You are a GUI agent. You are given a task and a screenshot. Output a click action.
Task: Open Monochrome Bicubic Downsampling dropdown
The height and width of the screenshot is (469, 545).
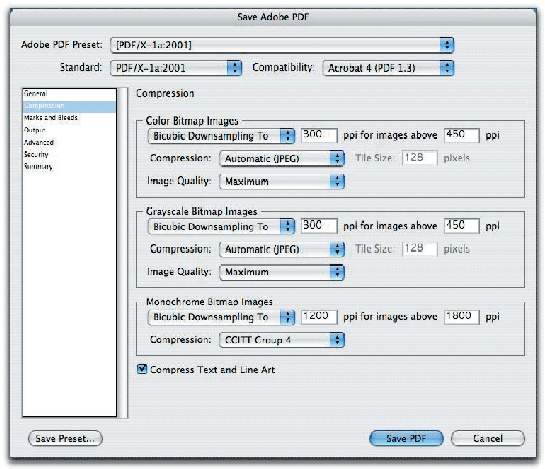(x=221, y=317)
